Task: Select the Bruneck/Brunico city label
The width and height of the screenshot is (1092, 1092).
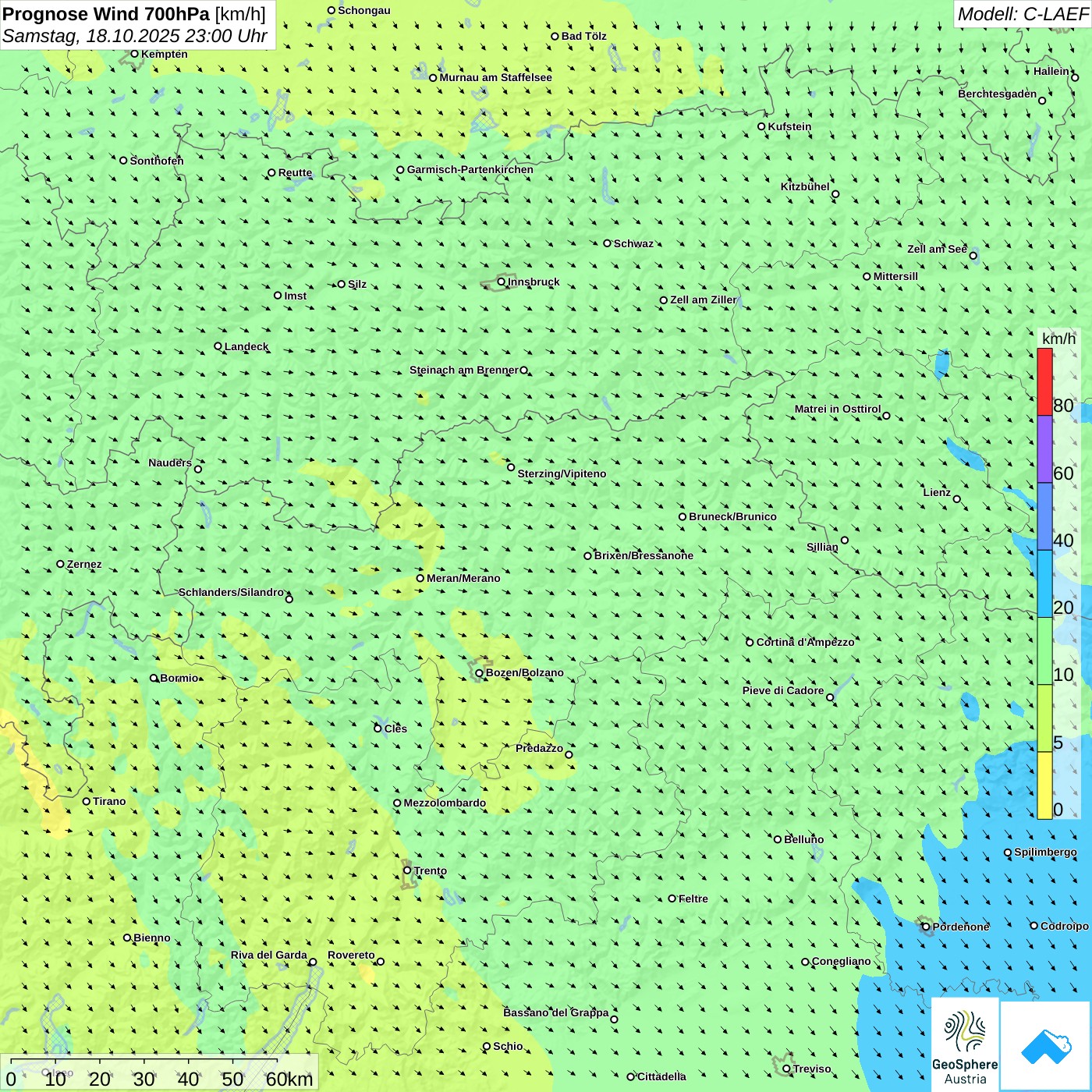Action: pyautogui.click(x=732, y=516)
